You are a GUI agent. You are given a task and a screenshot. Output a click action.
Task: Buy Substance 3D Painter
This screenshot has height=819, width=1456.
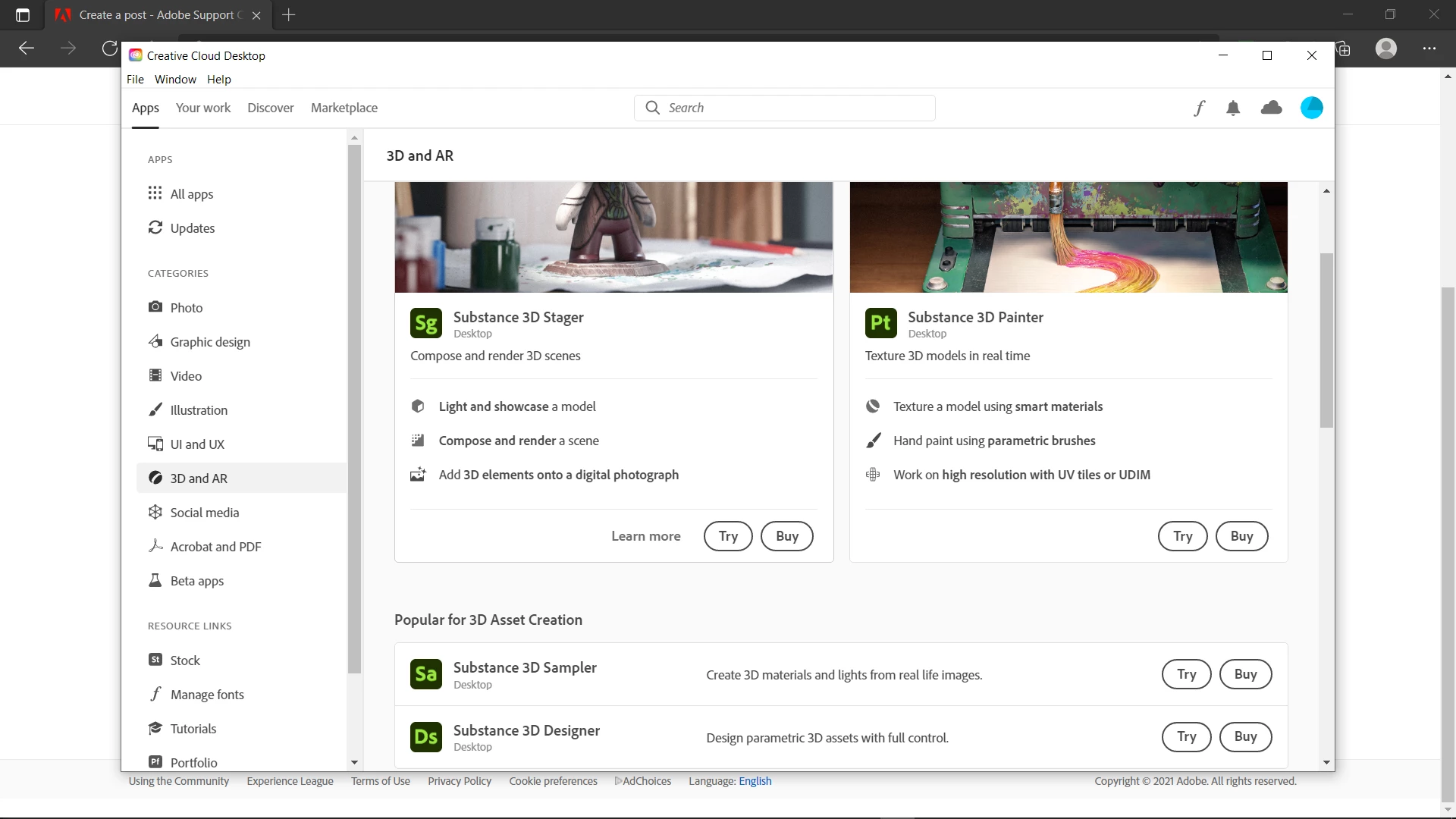tap(1241, 536)
